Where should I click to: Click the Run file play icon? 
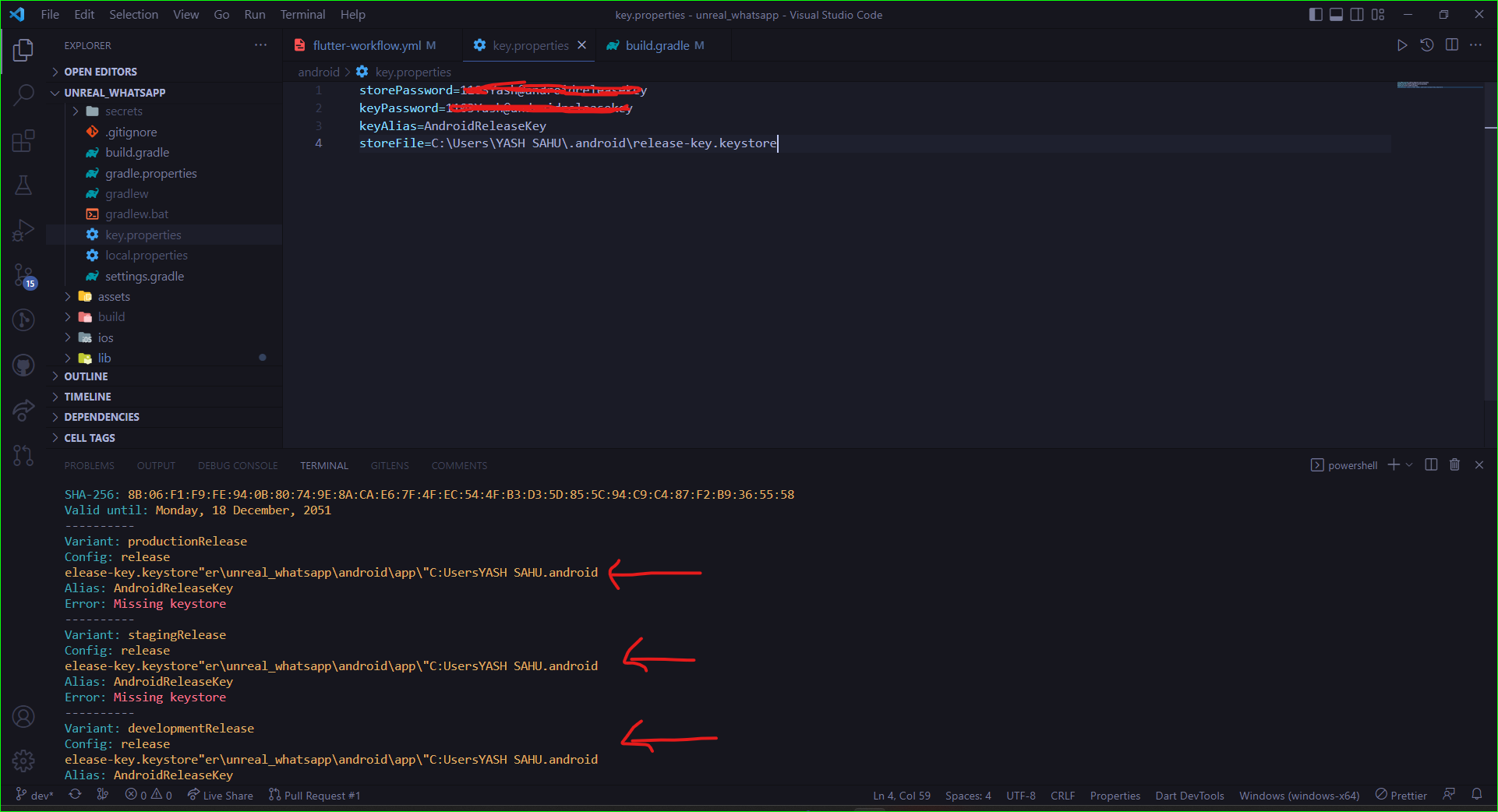pos(1402,45)
